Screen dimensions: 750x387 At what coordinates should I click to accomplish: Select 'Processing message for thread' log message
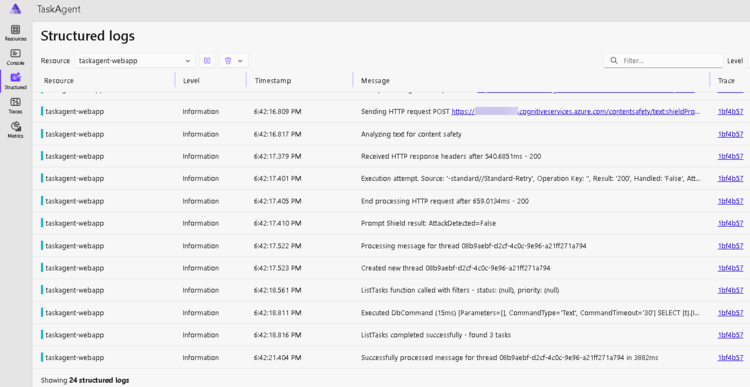coord(474,246)
